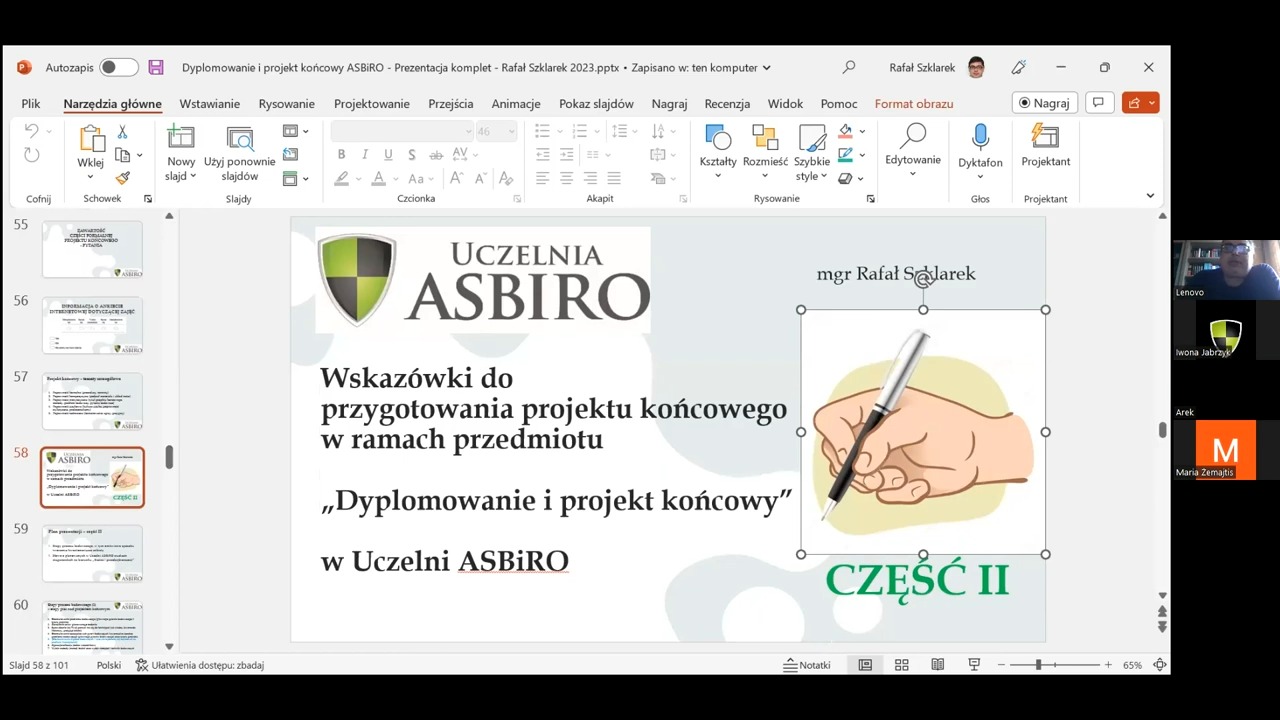Click Fit slide to window icon
The height and width of the screenshot is (720, 1280).
(x=1160, y=665)
